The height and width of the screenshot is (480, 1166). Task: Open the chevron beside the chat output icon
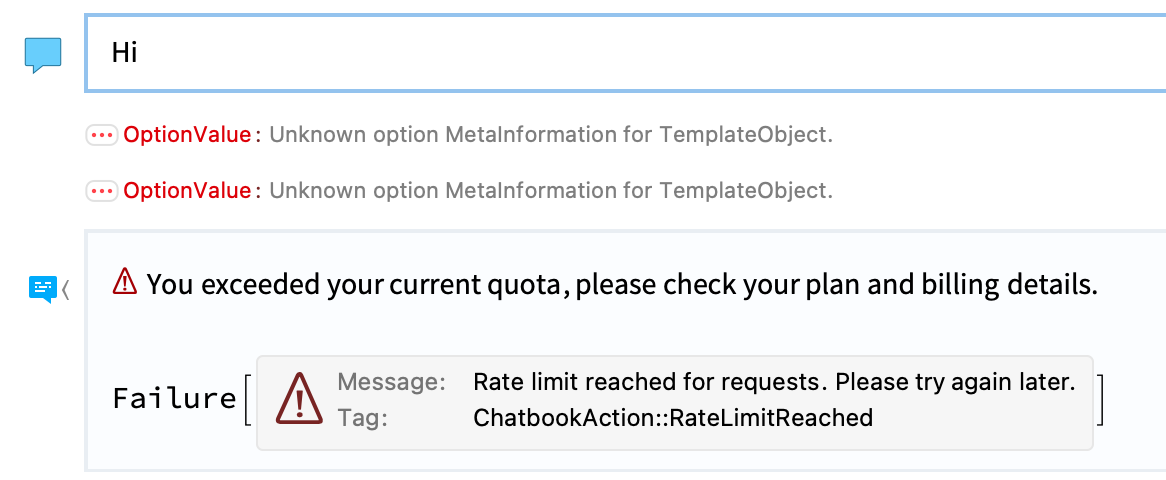pos(65,289)
